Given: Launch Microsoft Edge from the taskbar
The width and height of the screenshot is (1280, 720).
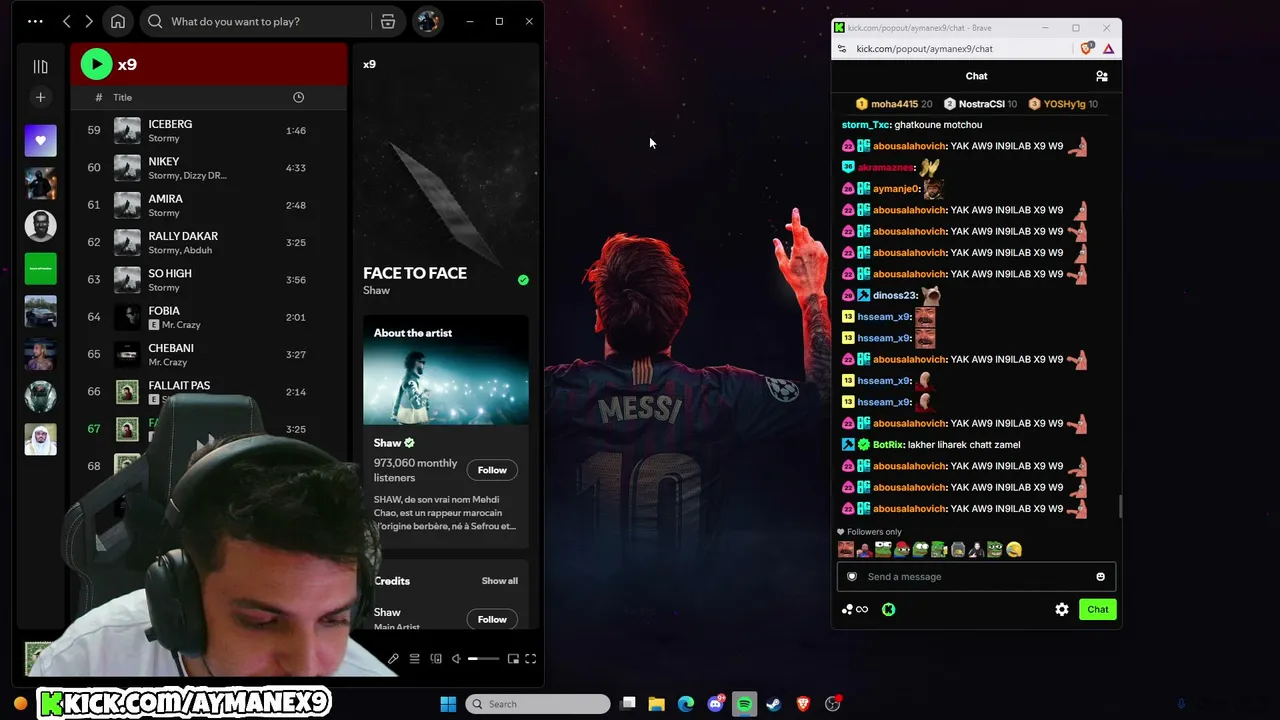Looking at the screenshot, I should click(x=686, y=704).
